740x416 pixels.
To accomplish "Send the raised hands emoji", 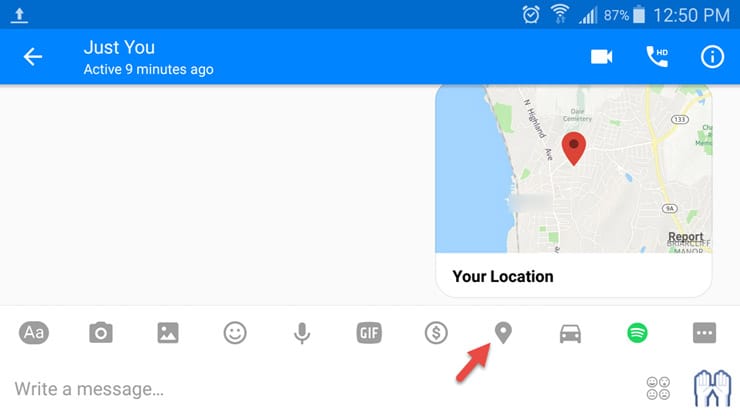I will 713,388.
